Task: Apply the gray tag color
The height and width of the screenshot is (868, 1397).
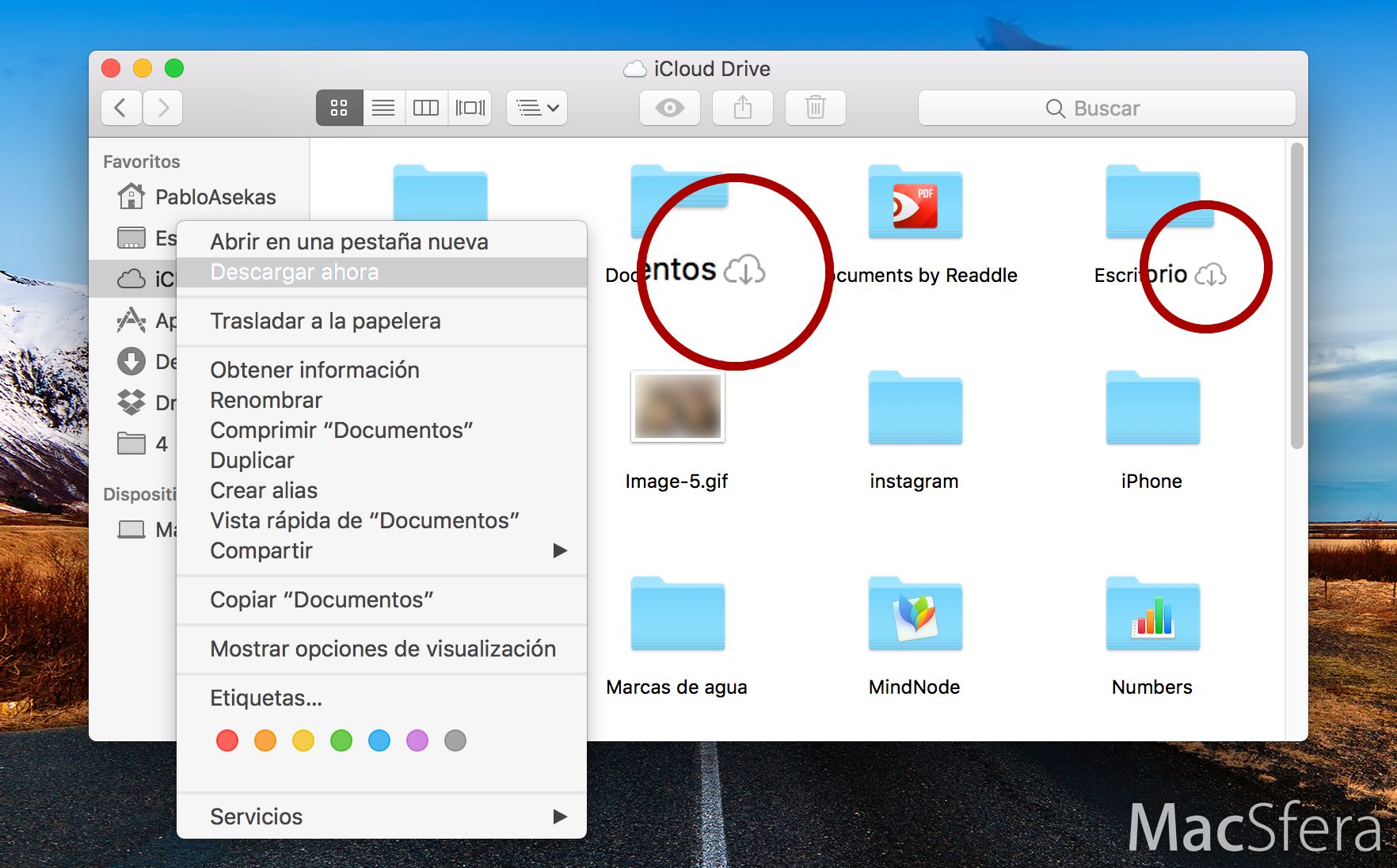Action: [x=455, y=740]
